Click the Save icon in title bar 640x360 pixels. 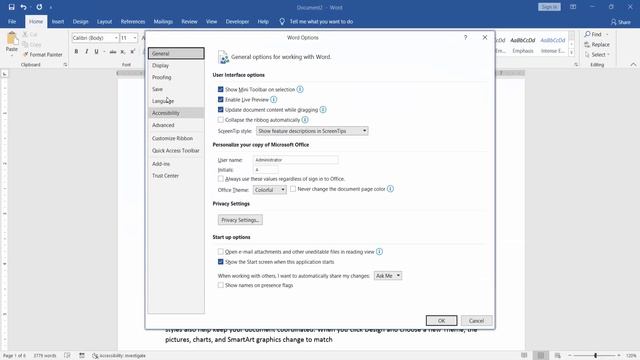[11, 7]
